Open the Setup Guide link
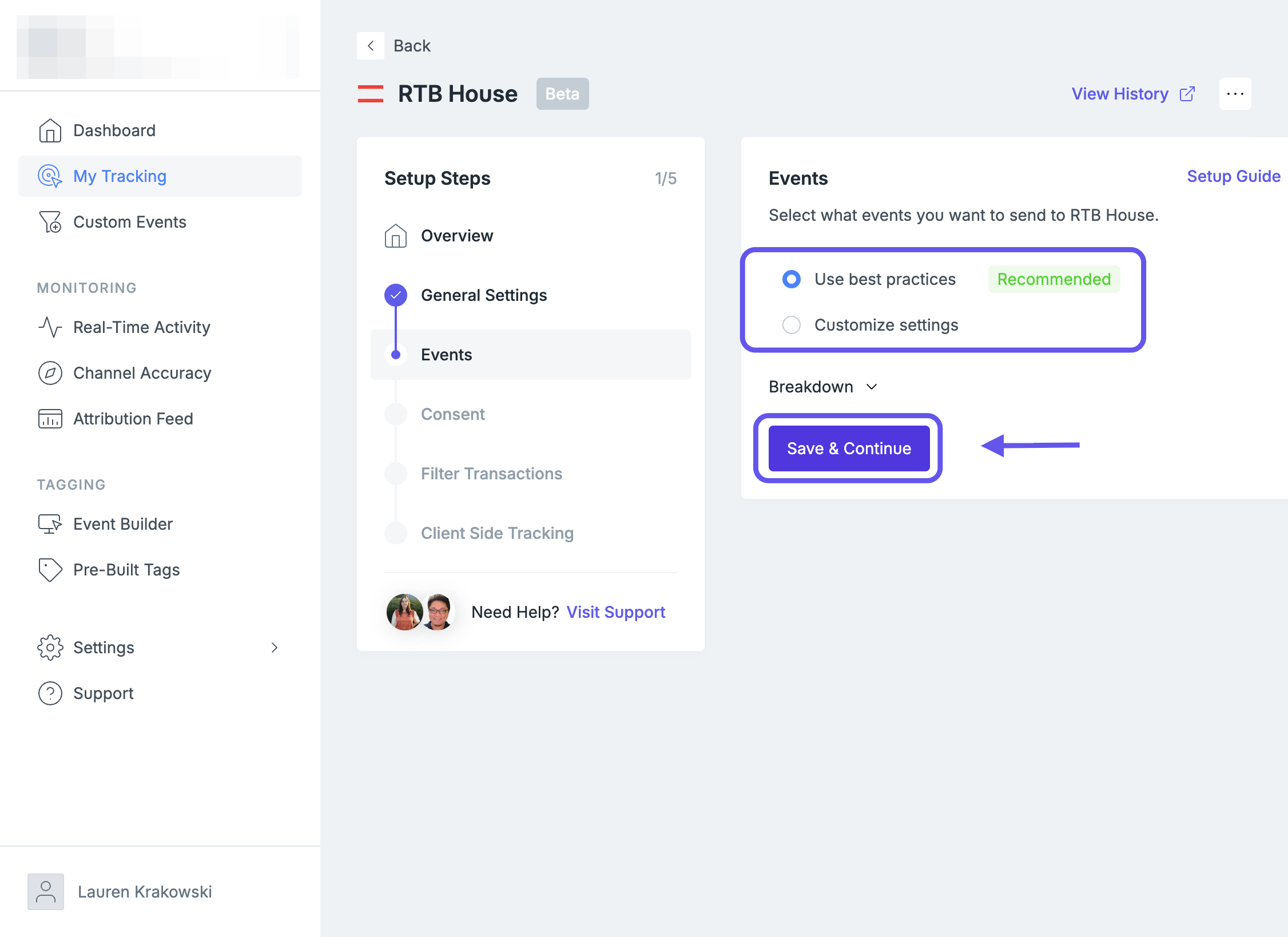 point(1234,176)
